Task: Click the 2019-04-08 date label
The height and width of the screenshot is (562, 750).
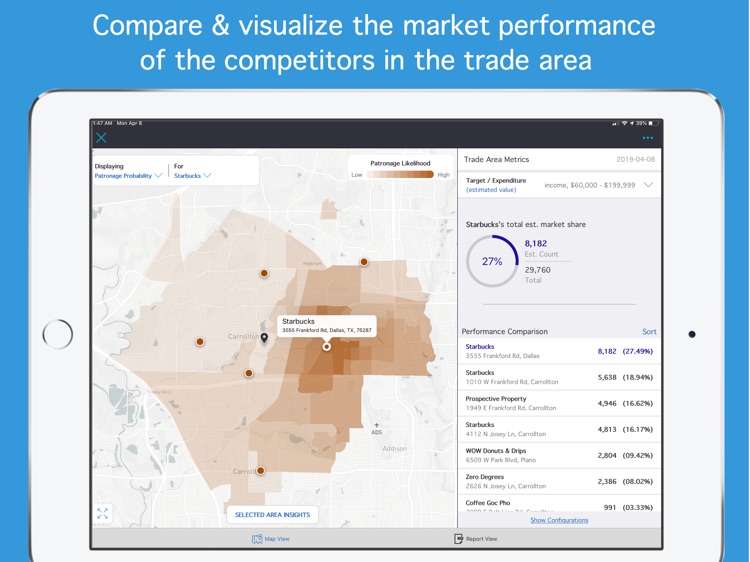Action: pyautogui.click(x=635, y=159)
